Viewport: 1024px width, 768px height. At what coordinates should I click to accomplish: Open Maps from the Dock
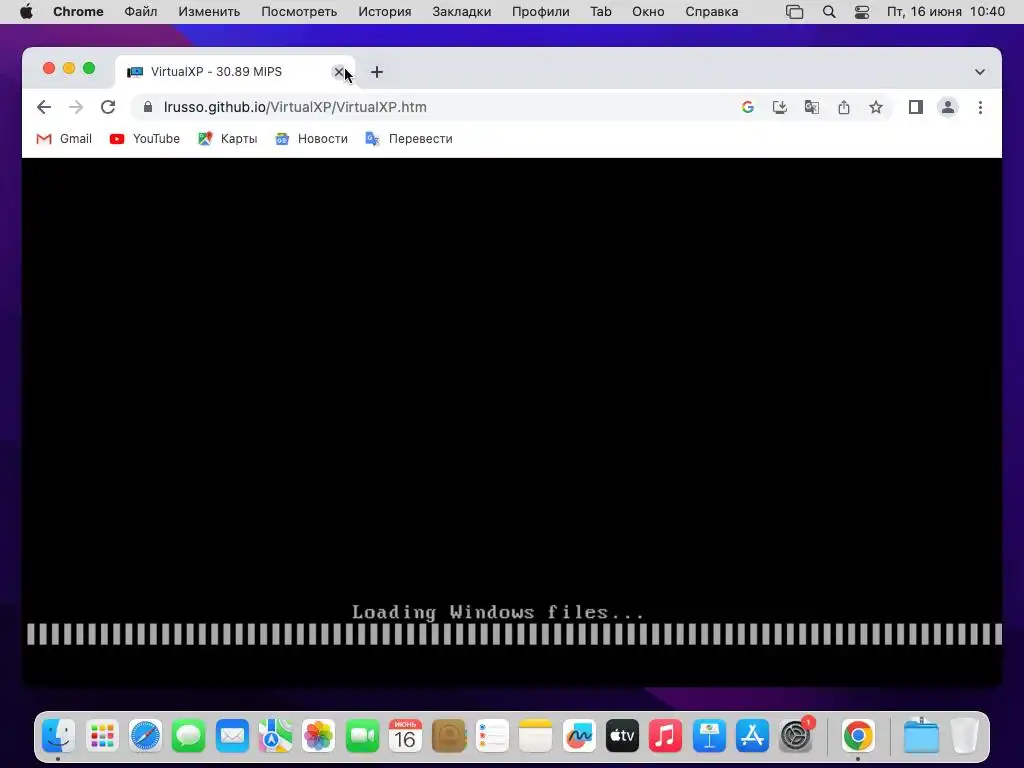tap(276, 736)
